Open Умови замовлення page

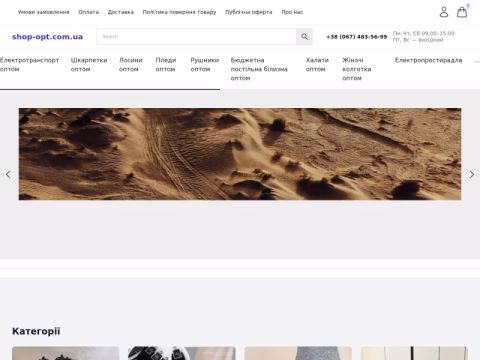point(43,12)
